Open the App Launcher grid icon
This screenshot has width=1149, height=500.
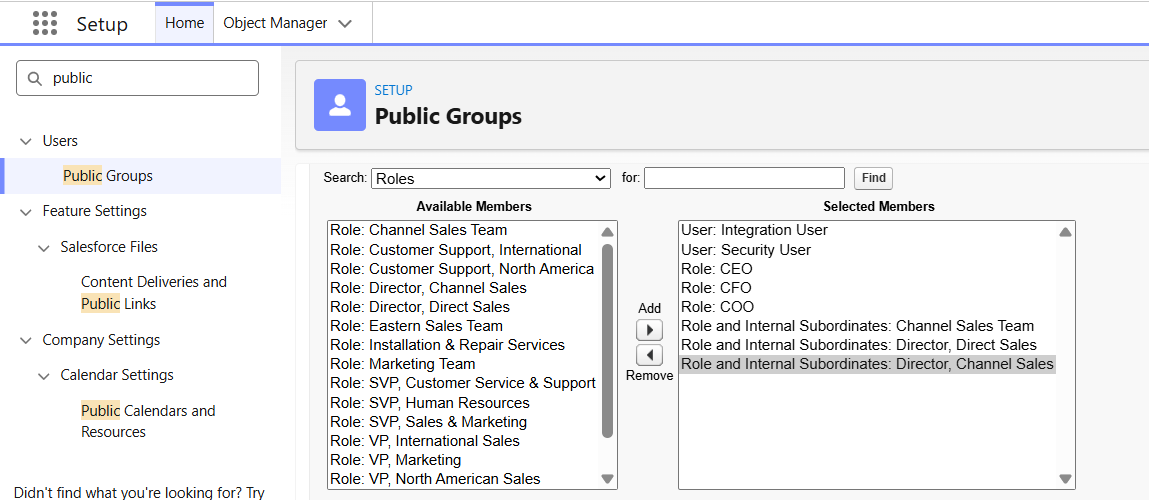(45, 23)
